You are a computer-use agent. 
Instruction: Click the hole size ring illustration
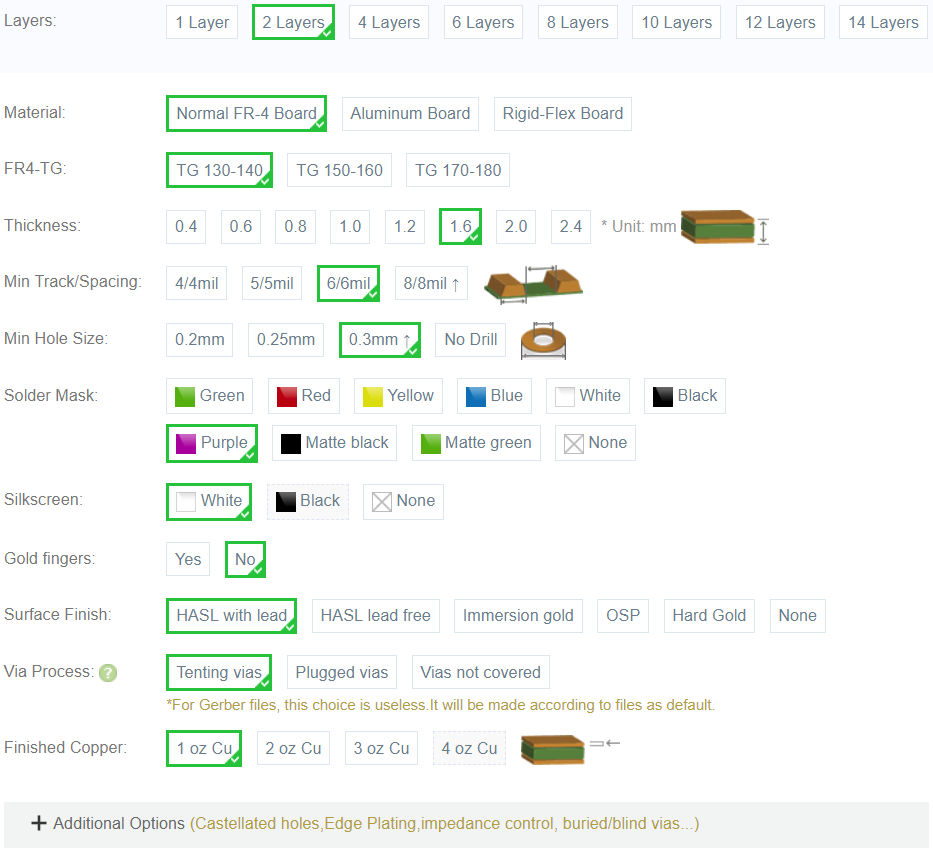point(543,341)
